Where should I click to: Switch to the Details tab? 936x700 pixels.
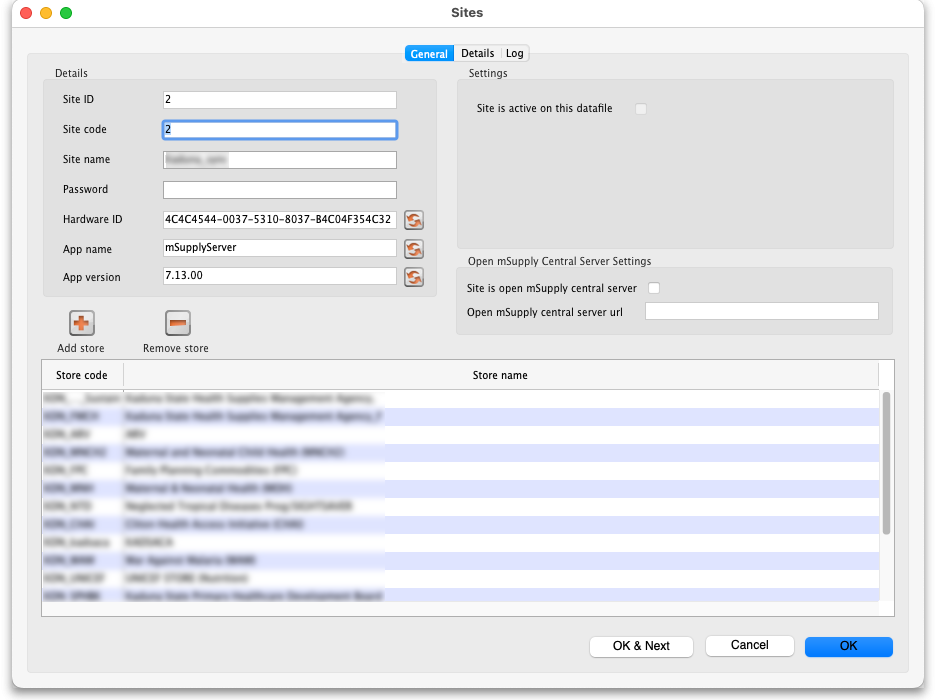[x=477, y=54]
